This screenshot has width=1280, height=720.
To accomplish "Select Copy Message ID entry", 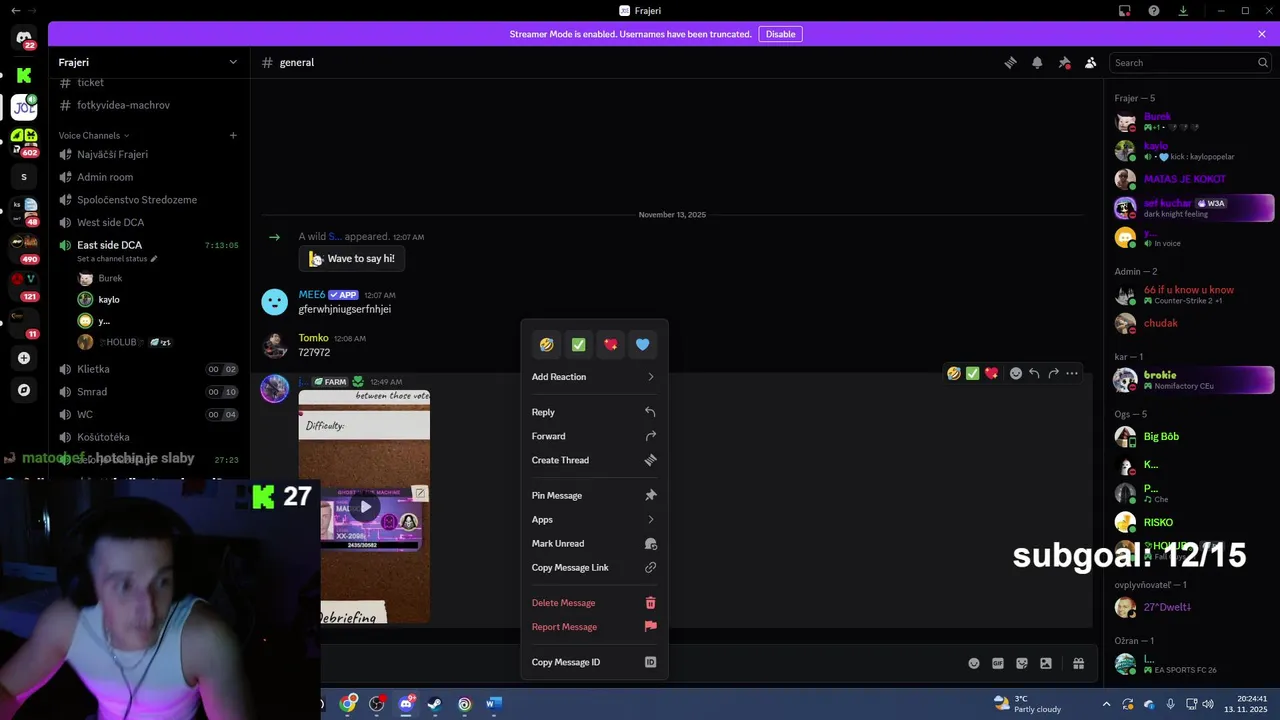I will click(594, 662).
